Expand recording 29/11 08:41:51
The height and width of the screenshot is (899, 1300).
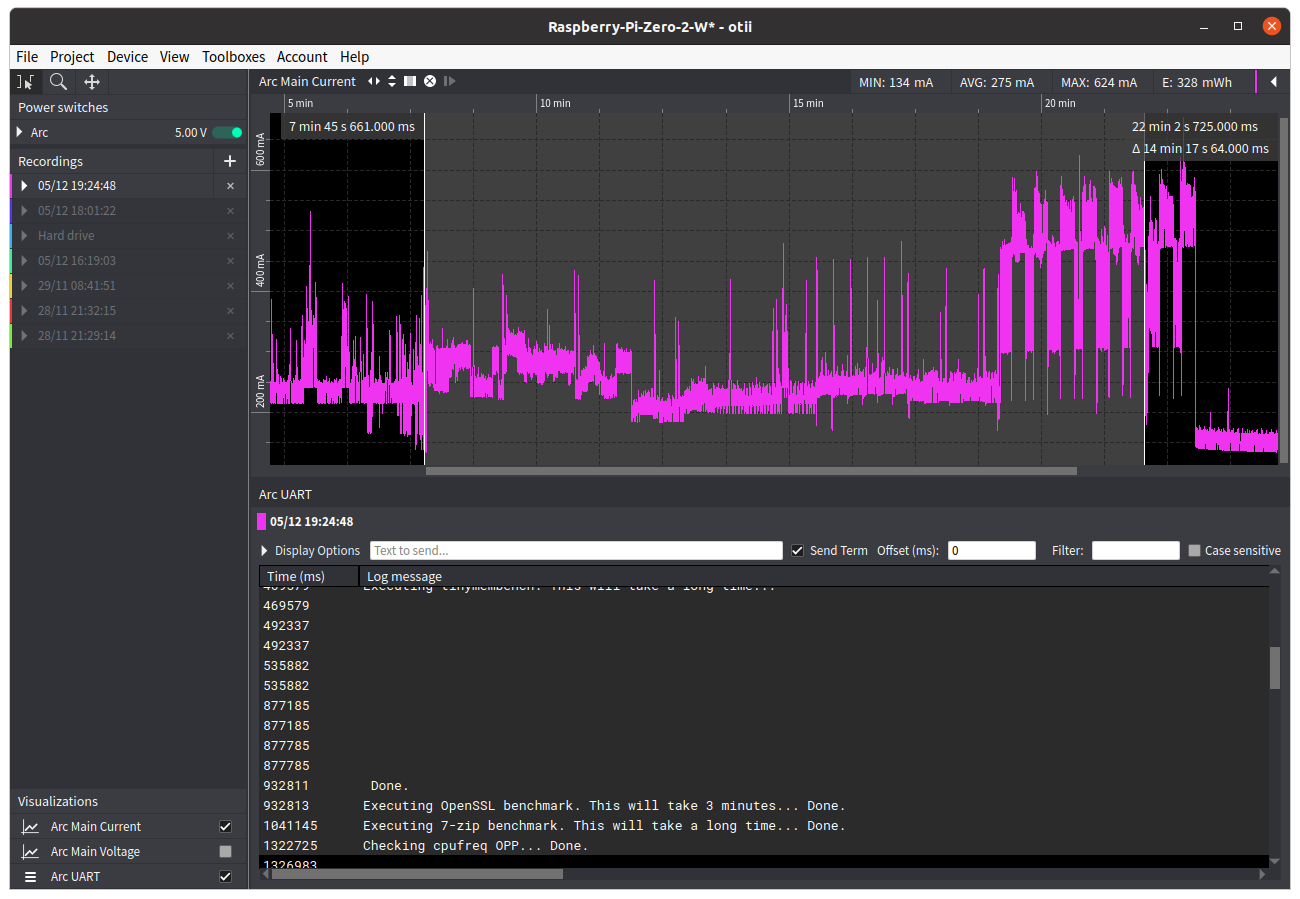pyautogui.click(x=25, y=286)
